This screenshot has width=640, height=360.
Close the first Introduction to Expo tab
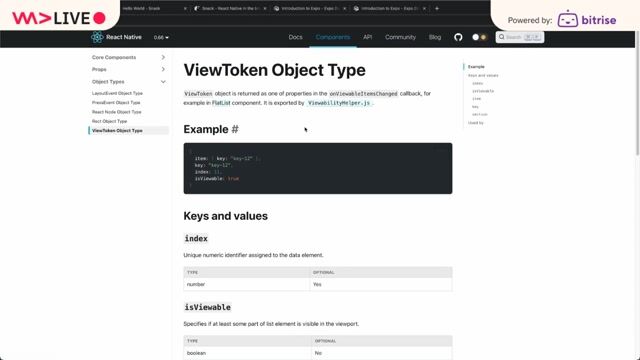pyautogui.click(x=344, y=8)
